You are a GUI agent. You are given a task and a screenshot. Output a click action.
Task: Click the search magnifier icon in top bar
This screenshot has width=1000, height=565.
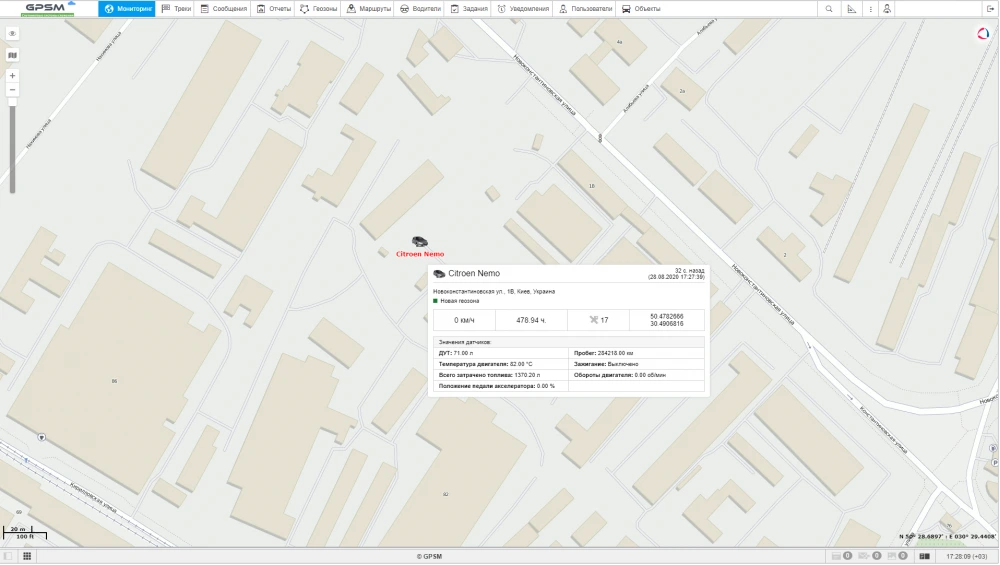(x=829, y=8)
